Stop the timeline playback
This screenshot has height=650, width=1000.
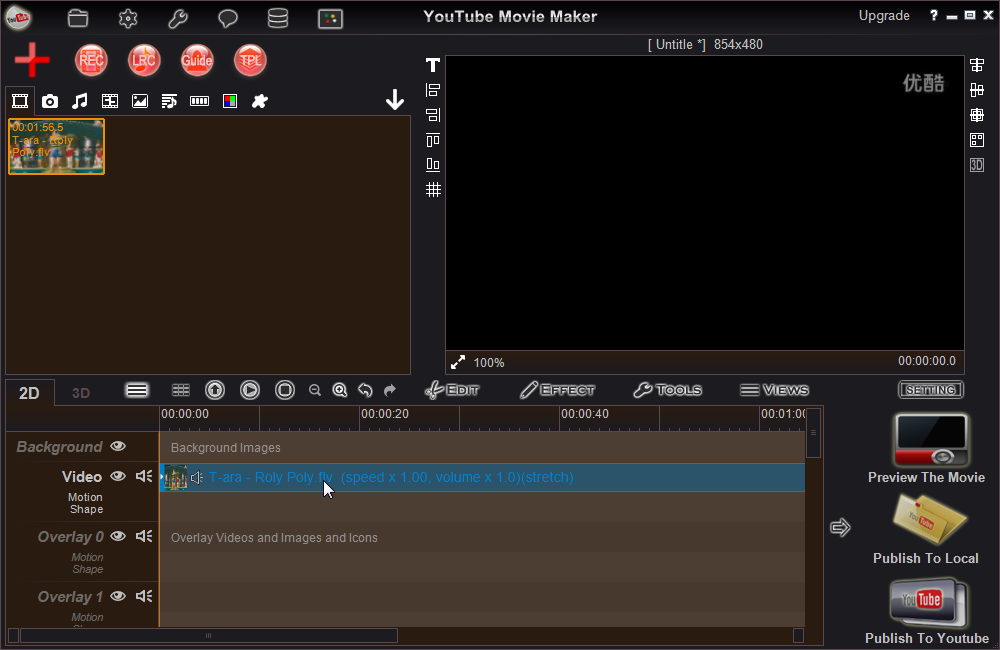click(x=285, y=390)
